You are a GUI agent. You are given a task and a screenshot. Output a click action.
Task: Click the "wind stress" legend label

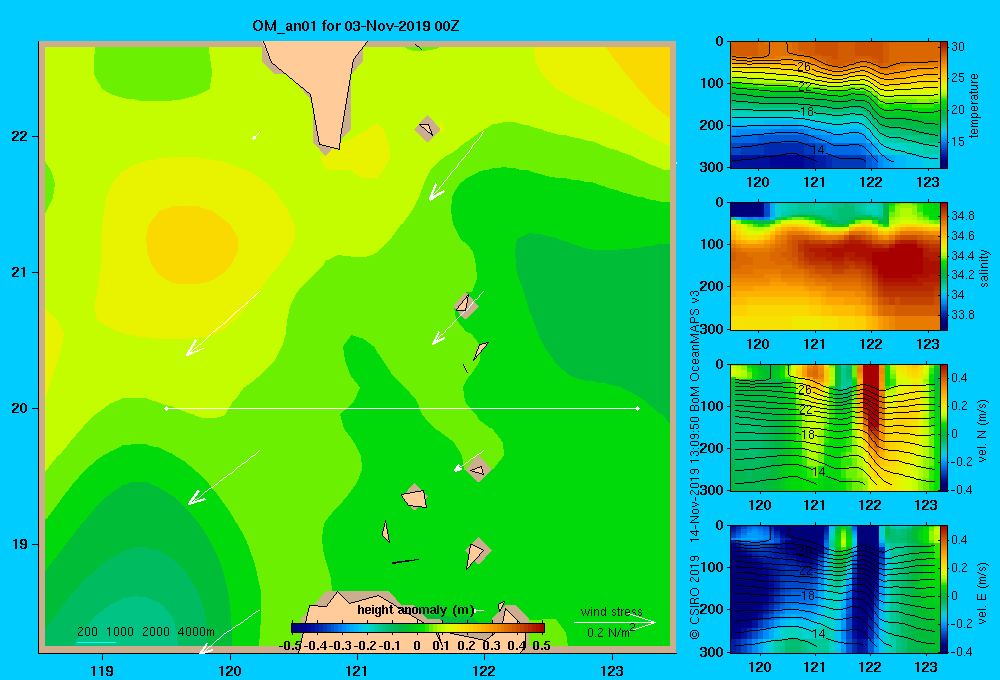tap(612, 611)
